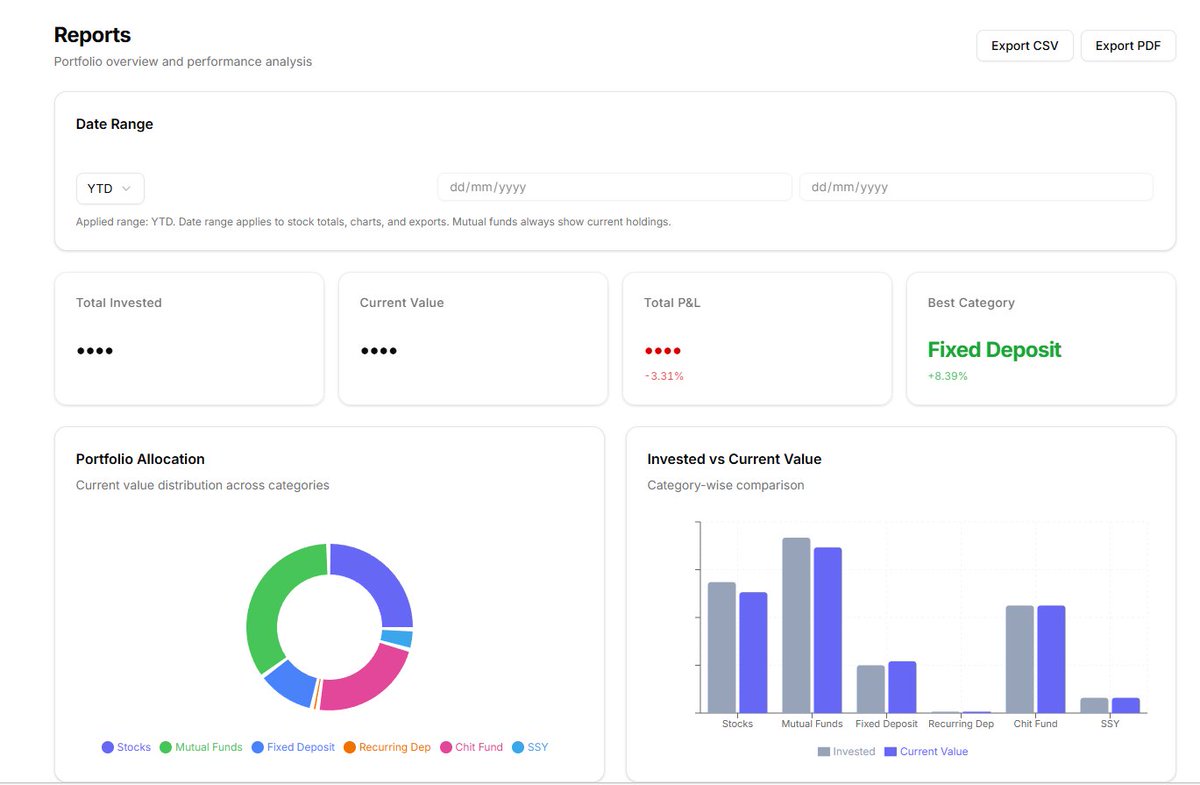Focus the end date dd/mm/yyyy field
The image size is (1200, 785).
pyautogui.click(x=976, y=187)
